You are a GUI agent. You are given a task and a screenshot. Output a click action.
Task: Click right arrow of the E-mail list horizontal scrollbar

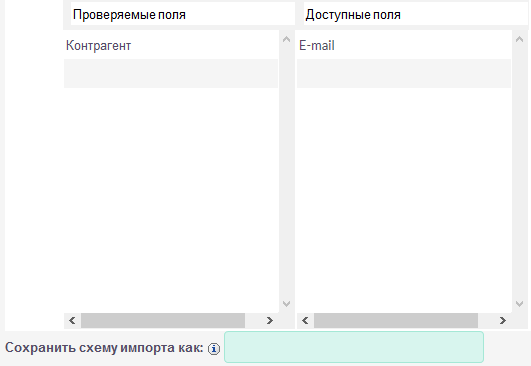pos(503,320)
